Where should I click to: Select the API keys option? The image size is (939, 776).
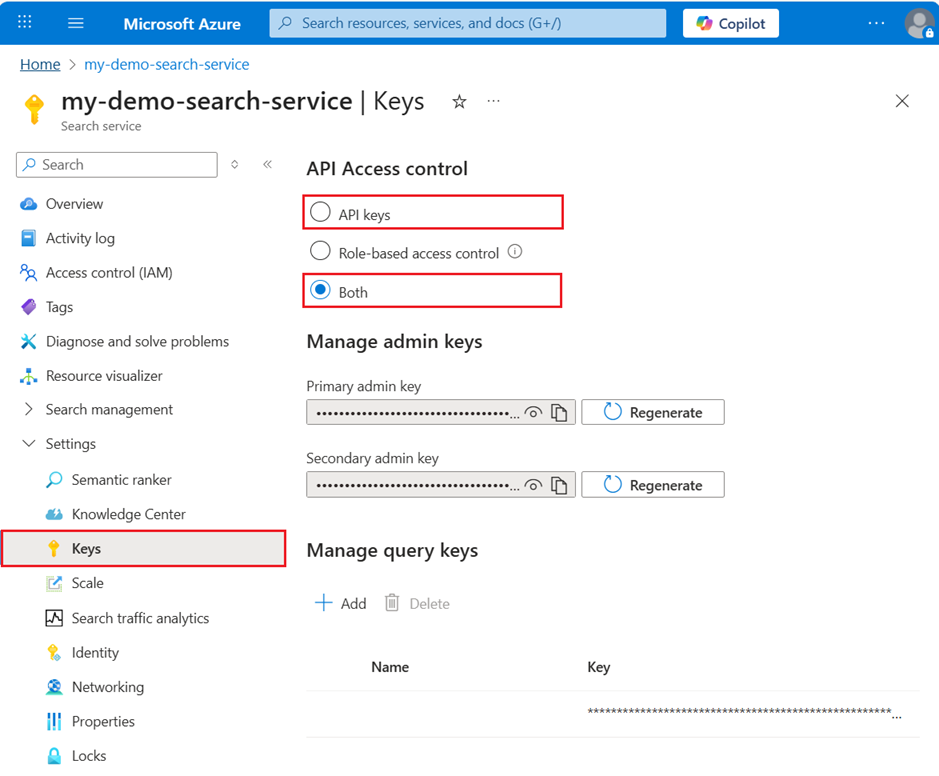coord(320,212)
